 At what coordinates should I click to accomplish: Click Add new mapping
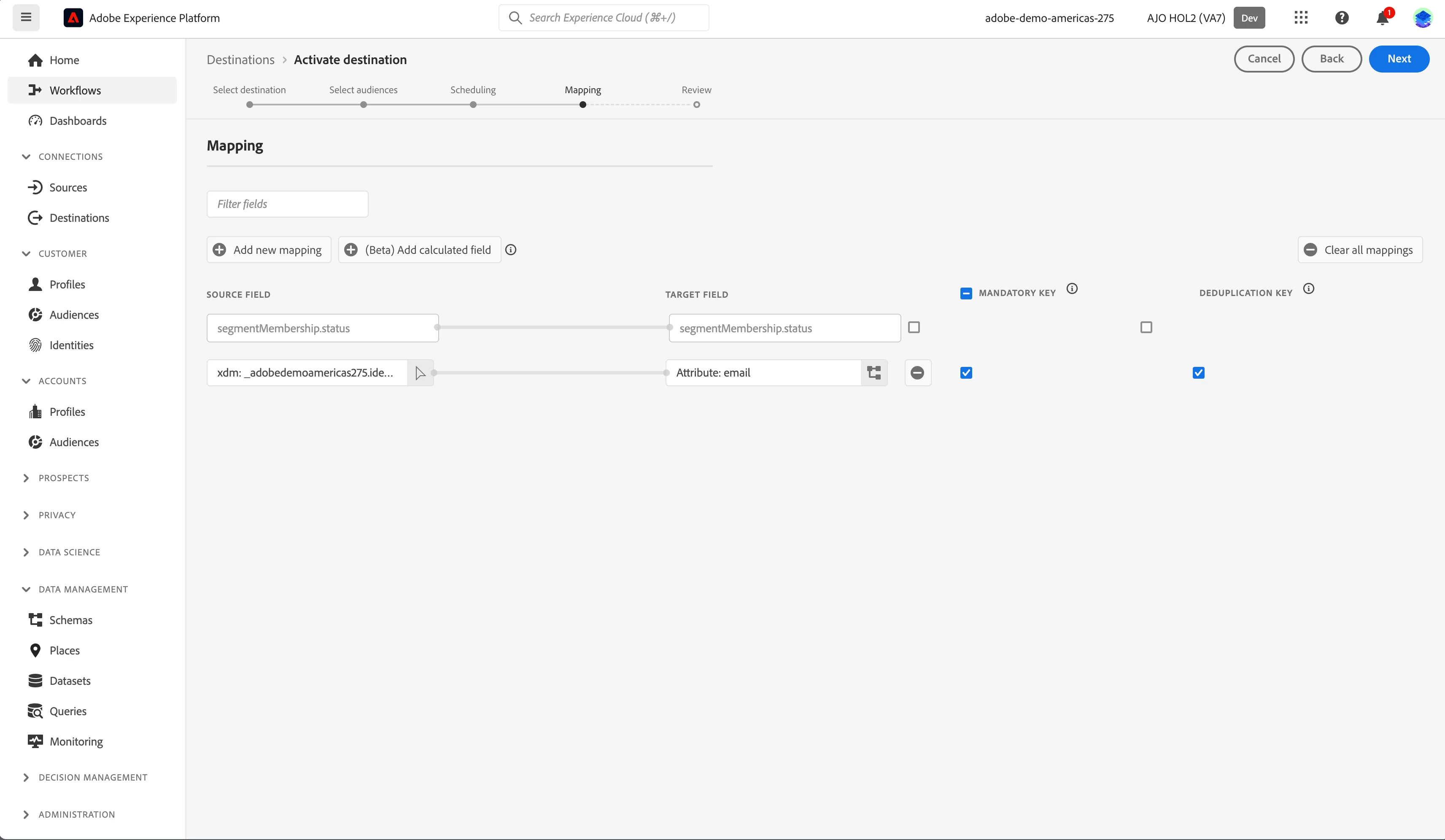click(269, 250)
